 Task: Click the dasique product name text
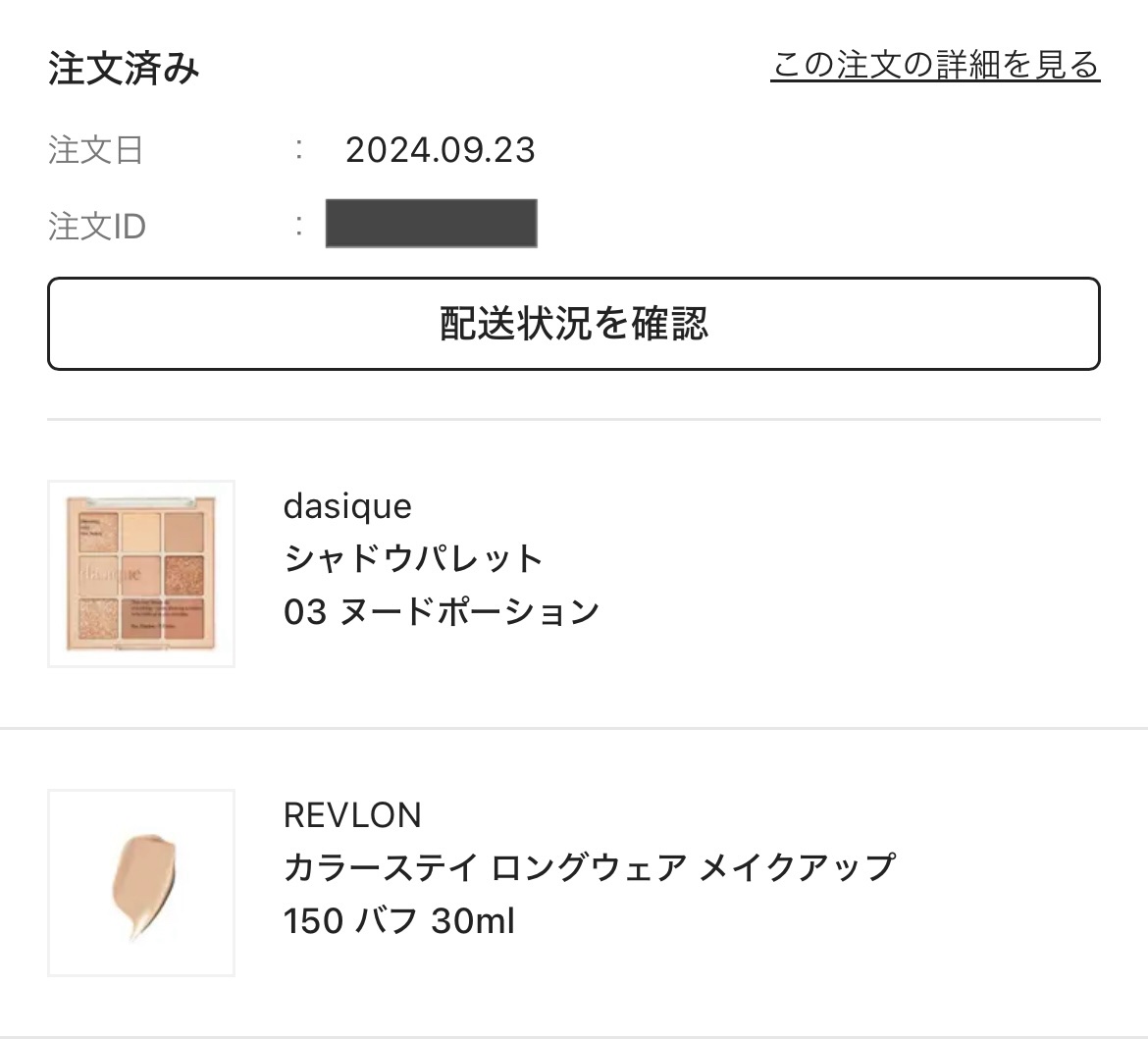347,505
